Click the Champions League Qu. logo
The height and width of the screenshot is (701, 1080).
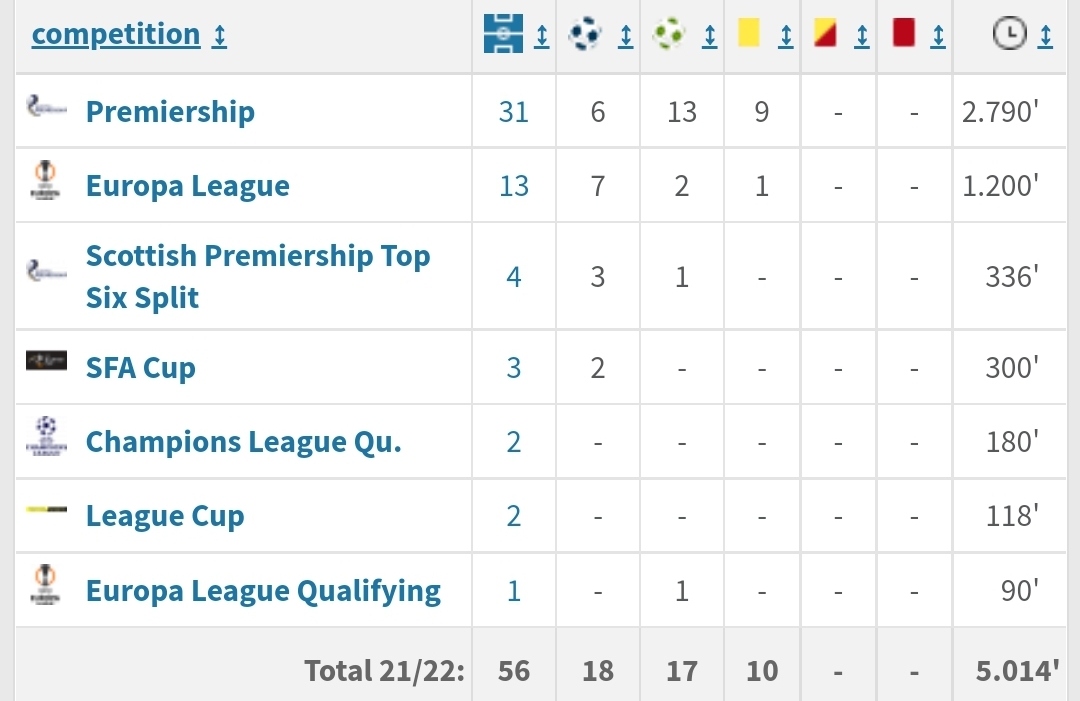tap(46, 436)
